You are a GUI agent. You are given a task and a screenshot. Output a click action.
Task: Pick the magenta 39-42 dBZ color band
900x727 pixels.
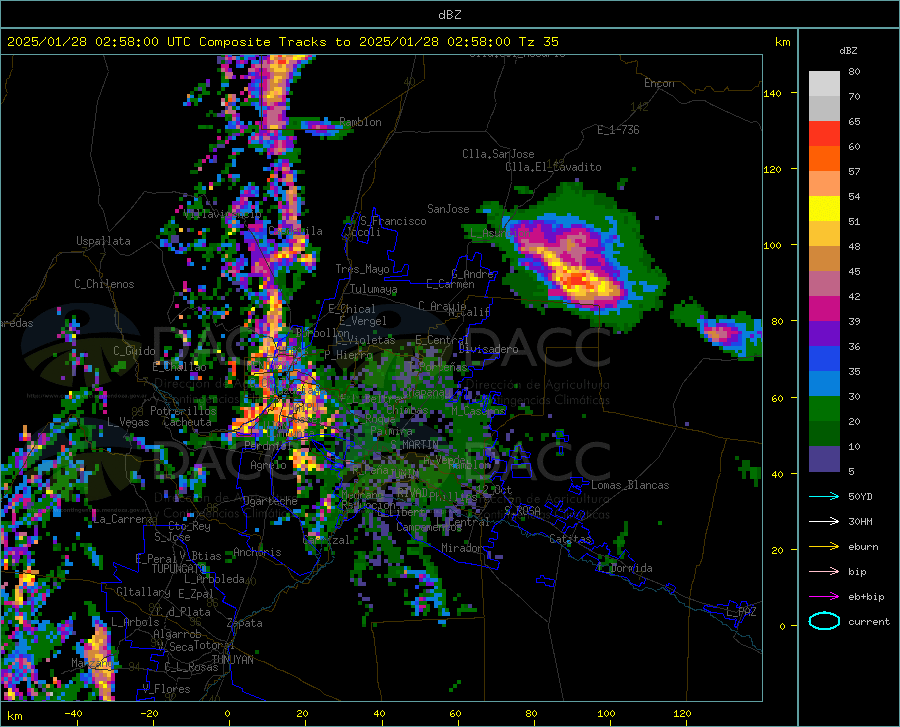(x=824, y=309)
